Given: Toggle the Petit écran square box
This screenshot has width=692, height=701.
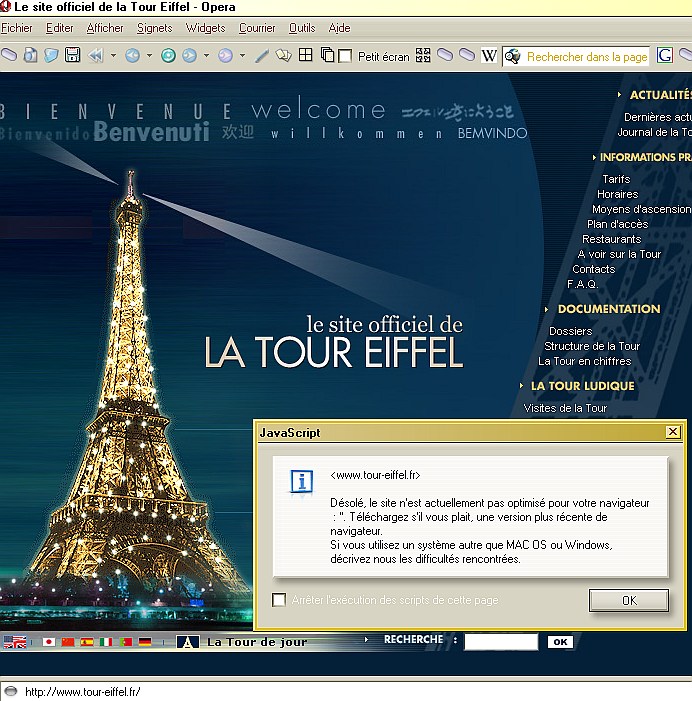Looking at the screenshot, I should (x=345, y=56).
